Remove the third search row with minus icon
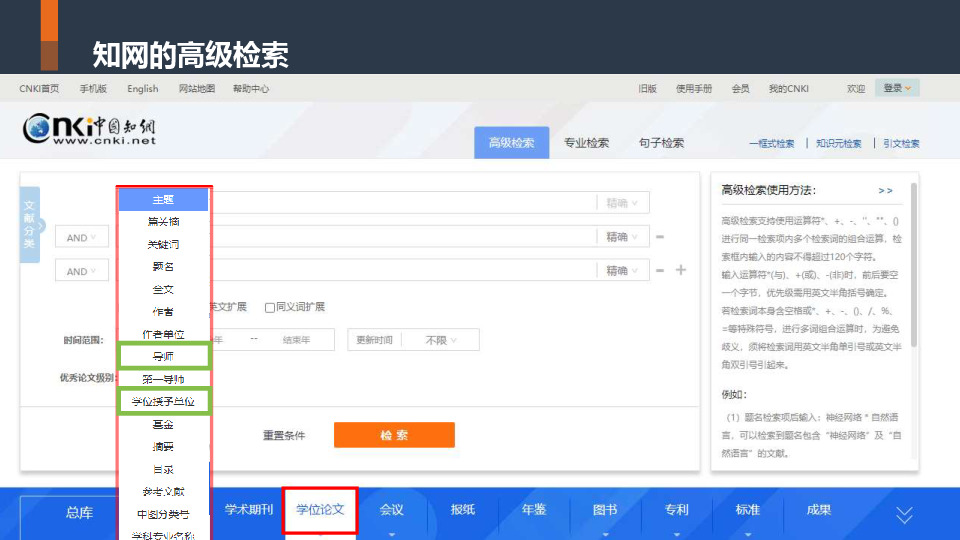This screenshot has height=540, width=960. [x=660, y=270]
